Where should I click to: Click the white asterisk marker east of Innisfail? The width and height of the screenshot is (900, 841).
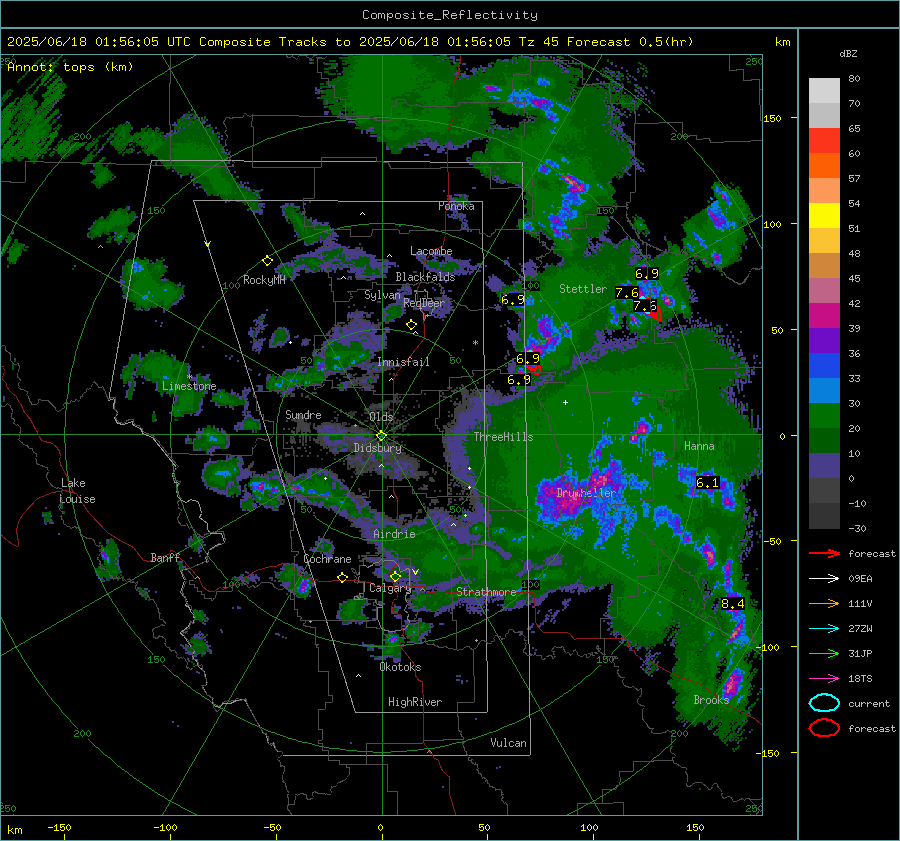pyautogui.click(x=475, y=343)
